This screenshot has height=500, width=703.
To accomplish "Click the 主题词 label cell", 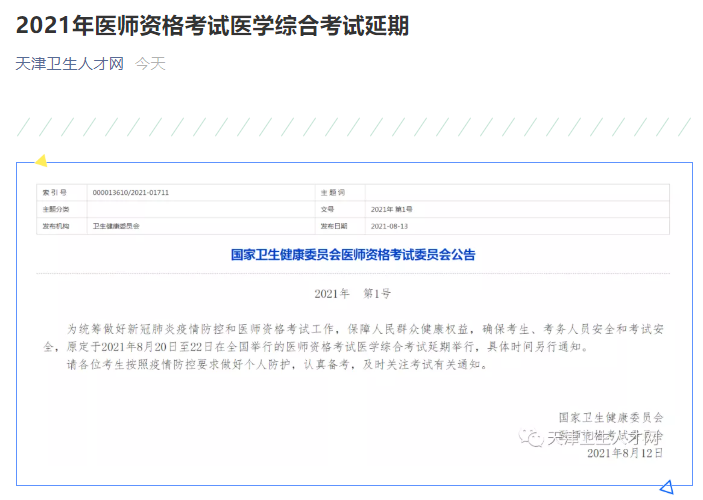I will click(x=332, y=192).
